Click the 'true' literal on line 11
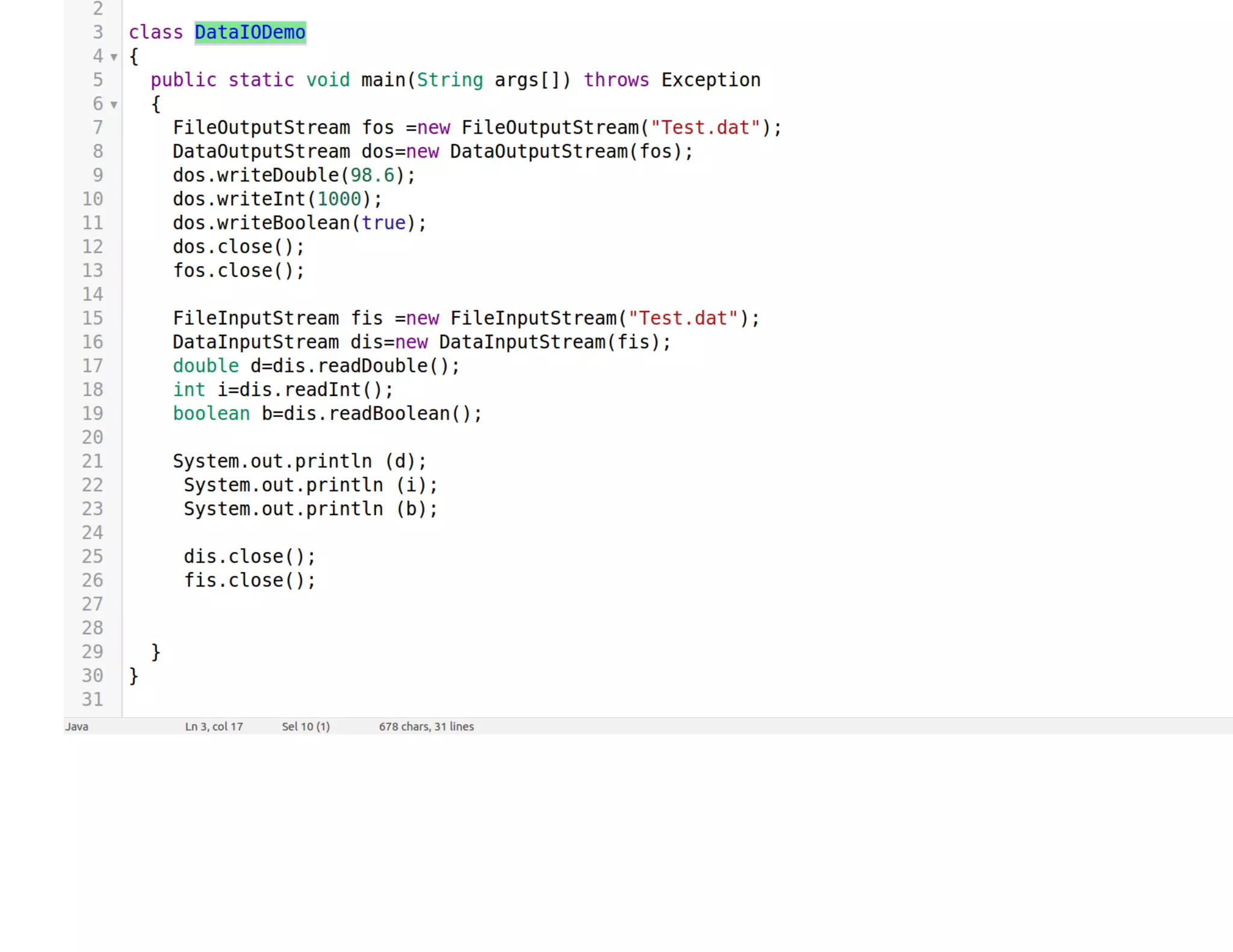1233x952 pixels. (x=384, y=223)
